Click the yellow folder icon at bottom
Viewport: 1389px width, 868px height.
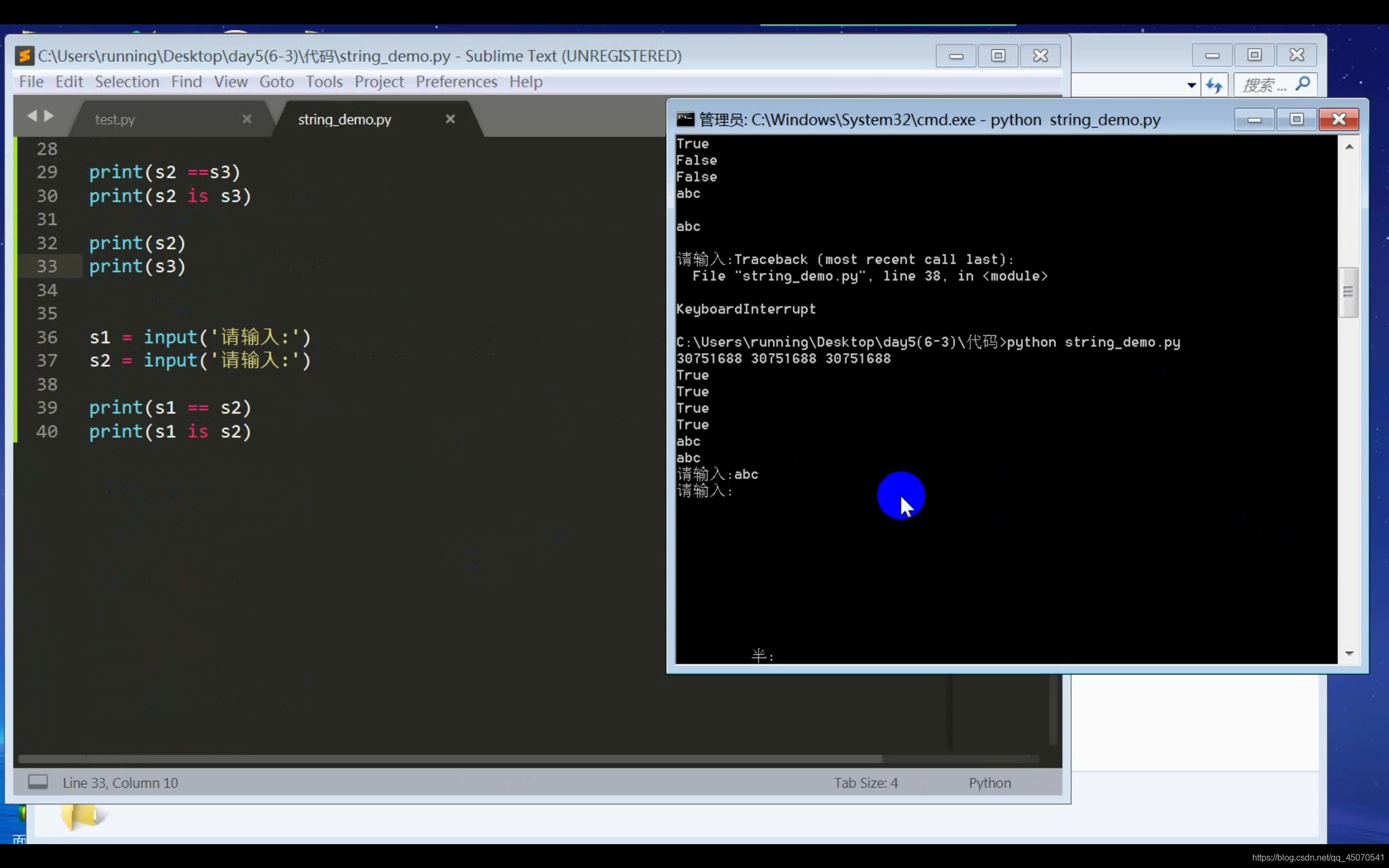click(80, 816)
